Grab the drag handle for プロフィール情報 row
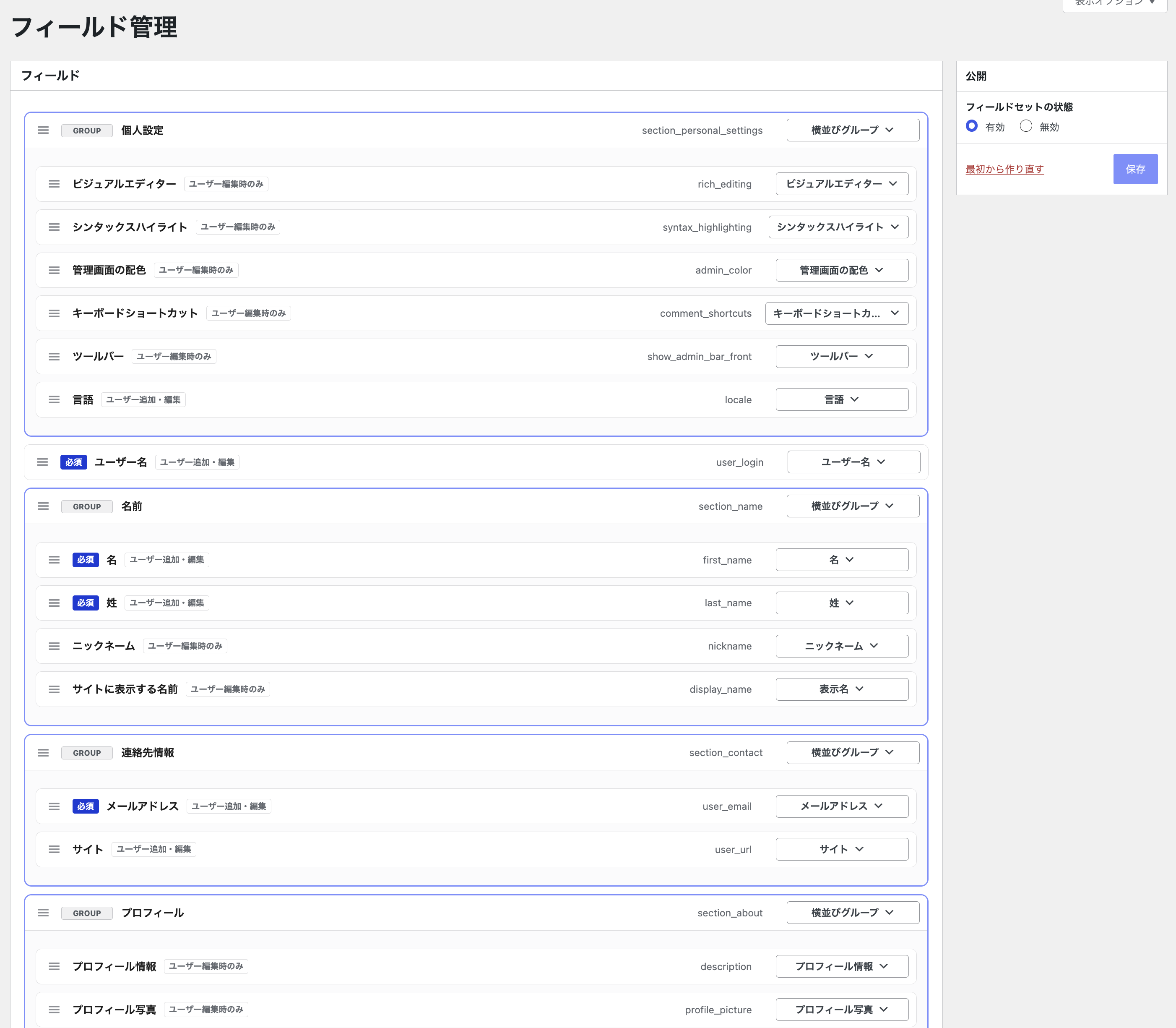The image size is (1176, 1028). (54, 966)
